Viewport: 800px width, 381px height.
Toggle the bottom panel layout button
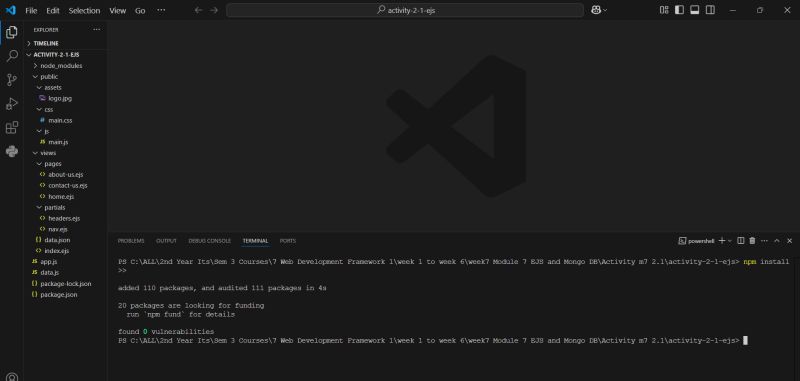click(694, 10)
